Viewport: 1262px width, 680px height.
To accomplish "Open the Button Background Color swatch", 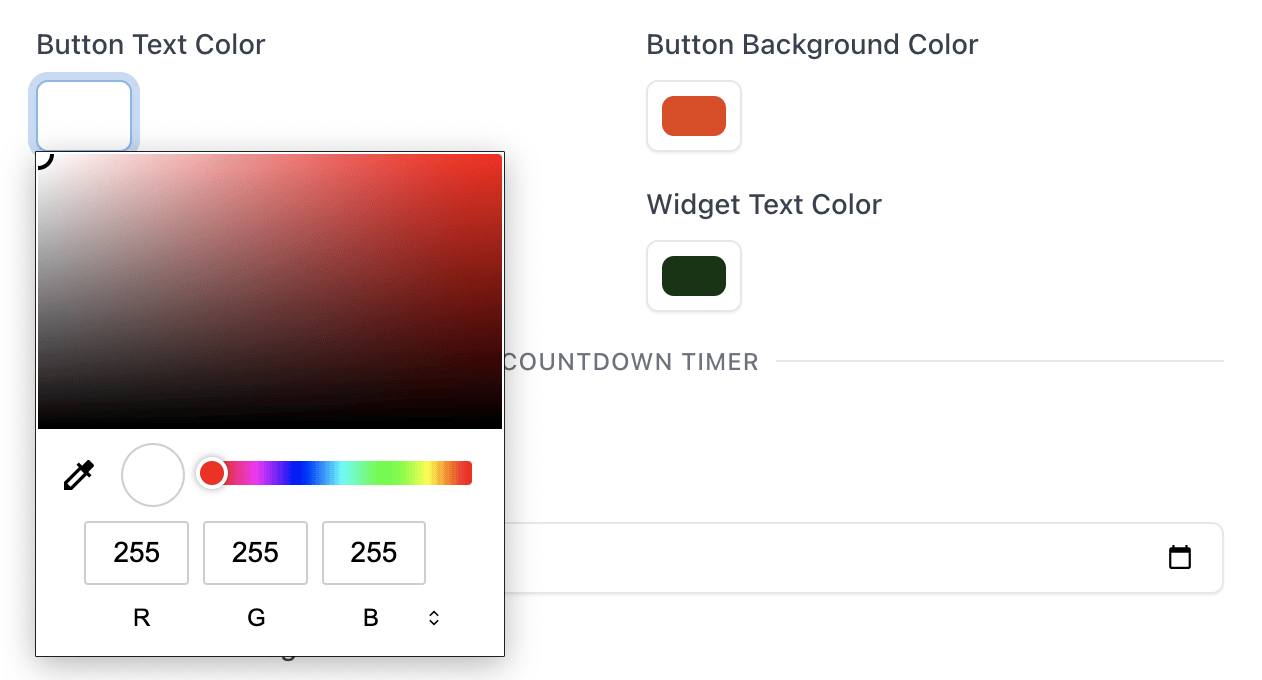I will 693,116.
